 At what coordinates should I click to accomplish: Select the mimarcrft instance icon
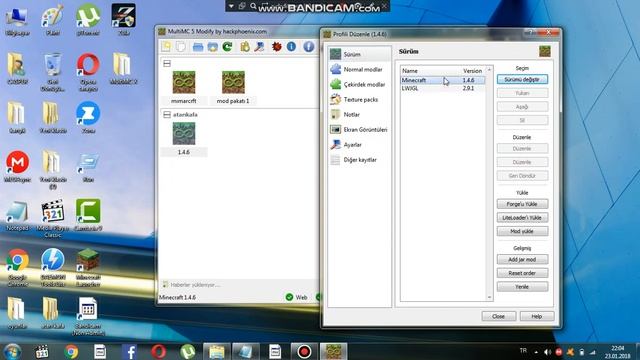[x=184, y=82]
